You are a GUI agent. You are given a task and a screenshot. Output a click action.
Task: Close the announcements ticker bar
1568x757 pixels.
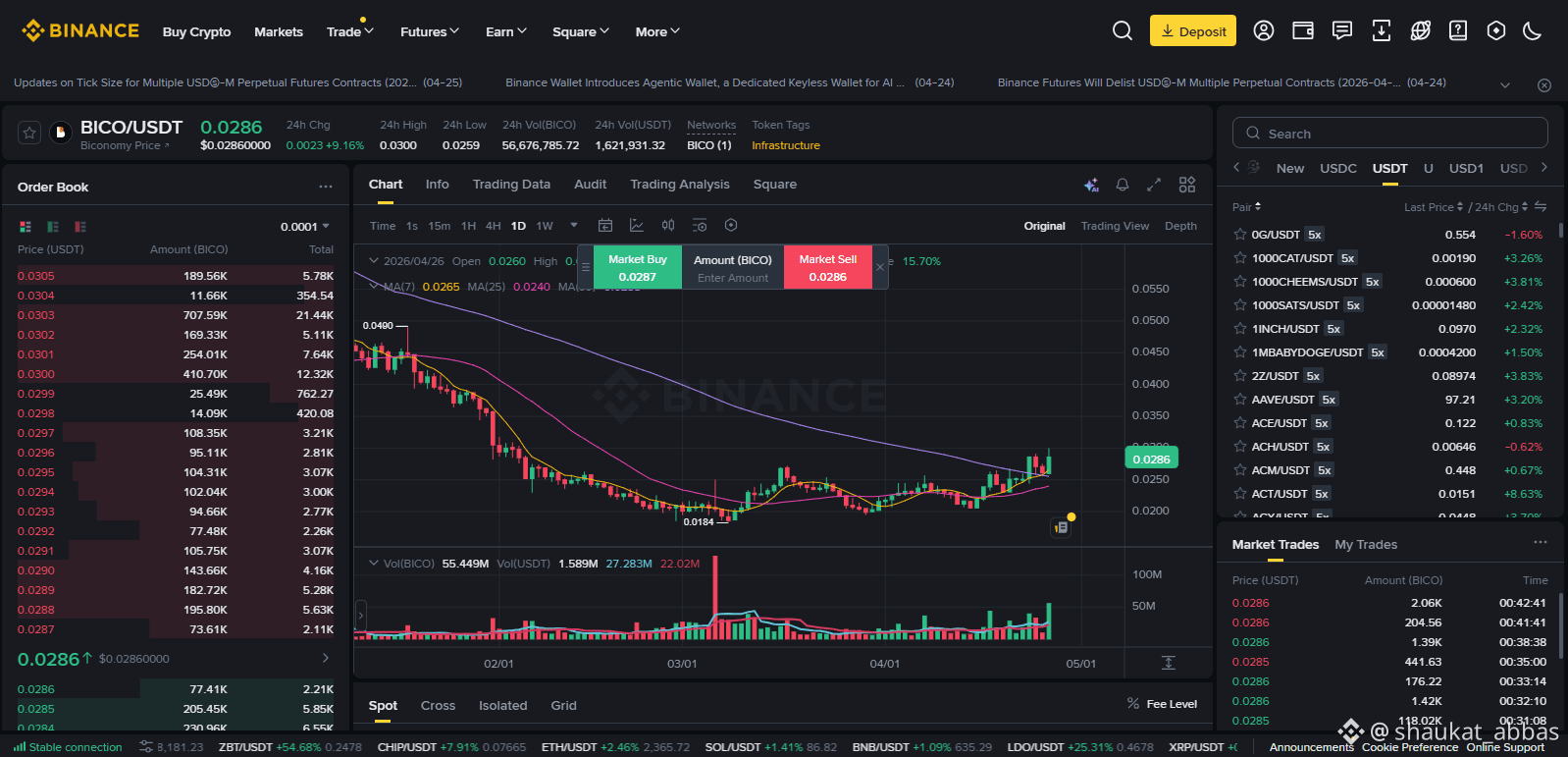coord(1544,85)
